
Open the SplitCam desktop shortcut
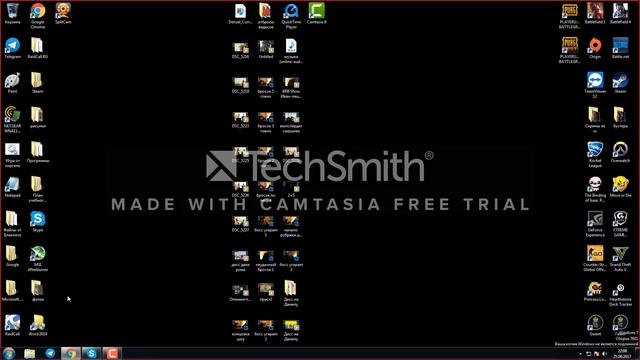pos(63,13)
